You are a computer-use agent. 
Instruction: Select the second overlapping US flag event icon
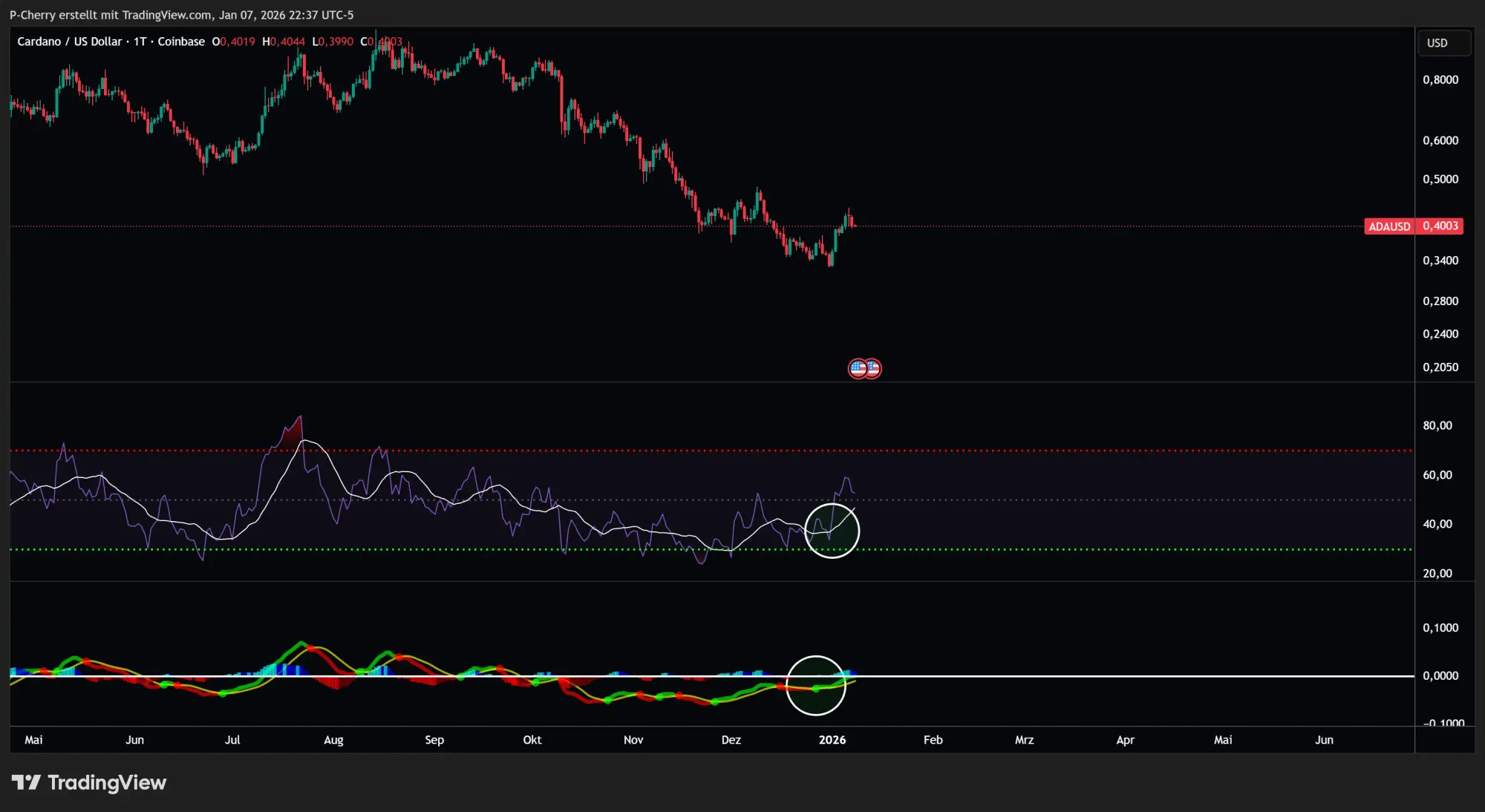pos(872,368)
